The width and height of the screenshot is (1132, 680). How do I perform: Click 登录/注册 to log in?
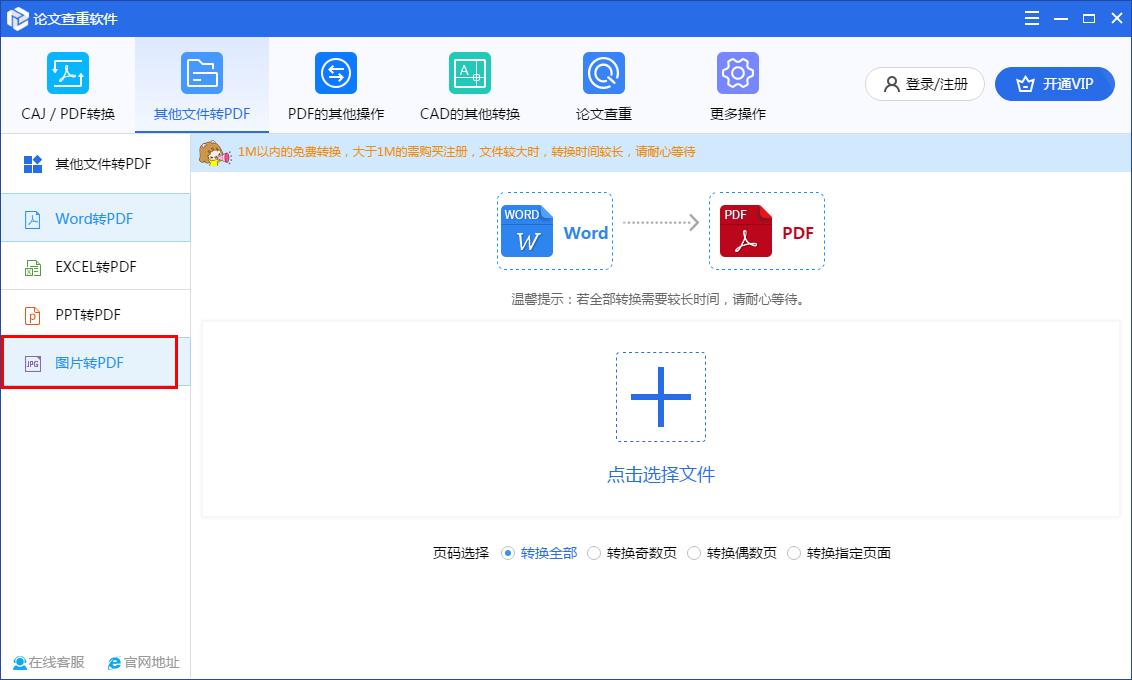pos(923,84)
